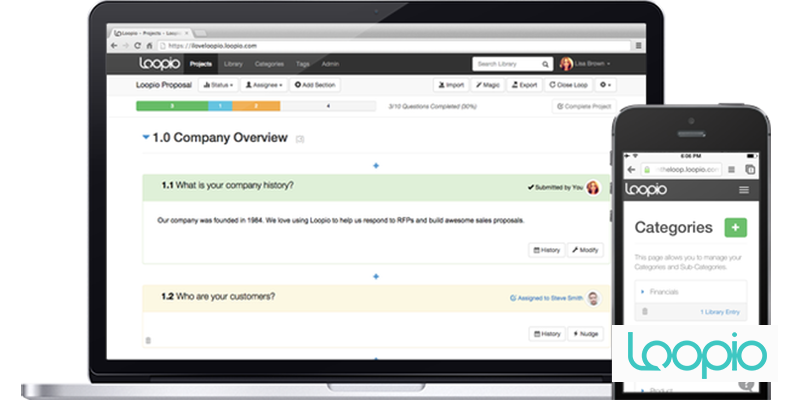This screenshot has height=400, width=800.
Task: Open the gear settings dropdown
Action: tap(605, 85)
